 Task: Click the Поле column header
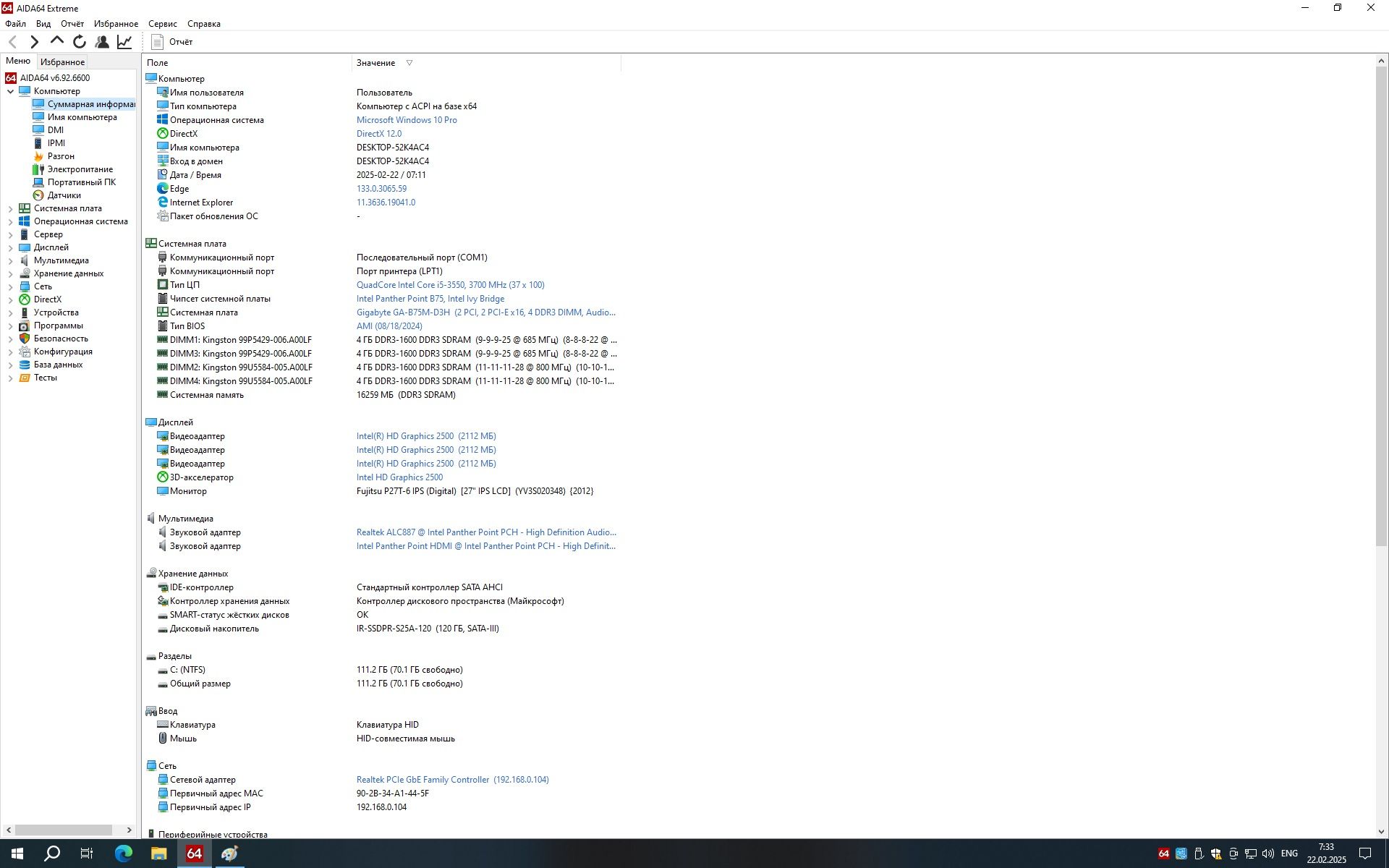(247, 63)
